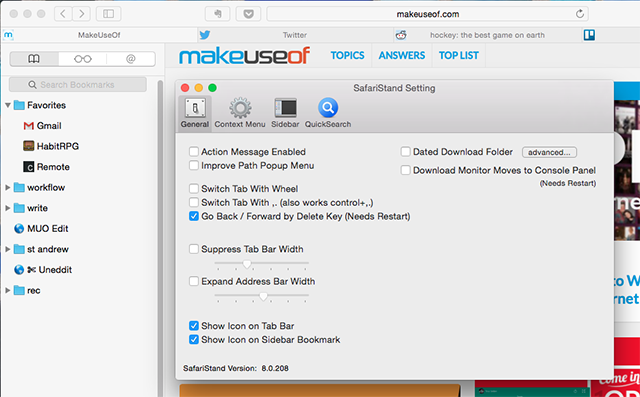
Task: Expand the workflow folder
Action: coord(8,188)
